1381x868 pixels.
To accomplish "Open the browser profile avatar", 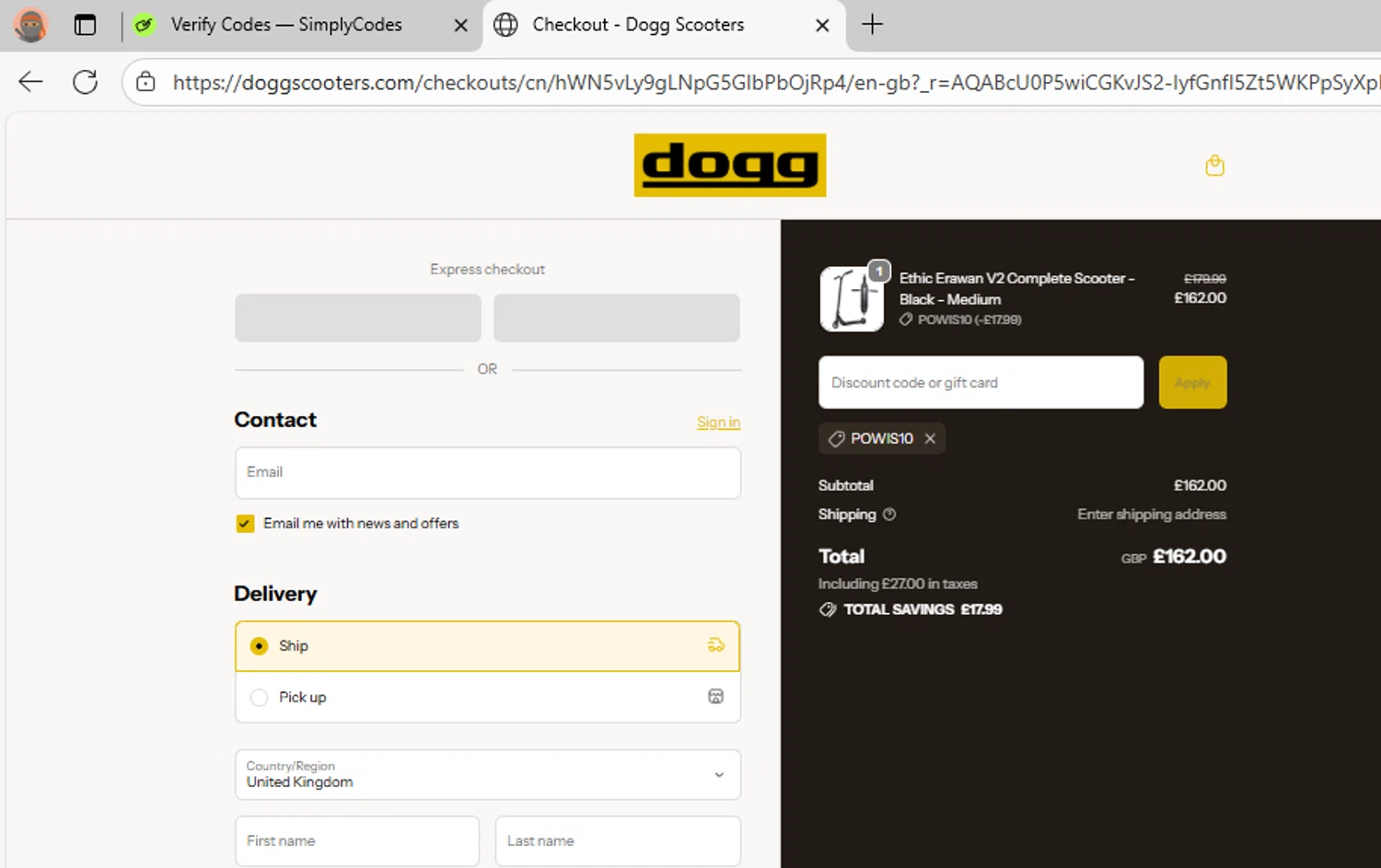I will click(x=30, y=25).
